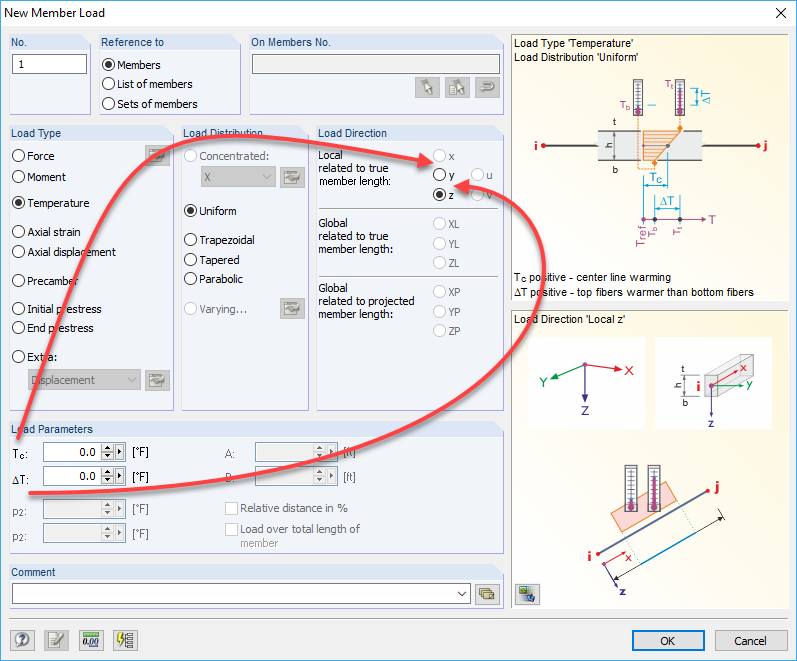
Task: Click the edit comment notepad icon
Action: [56, 640]
